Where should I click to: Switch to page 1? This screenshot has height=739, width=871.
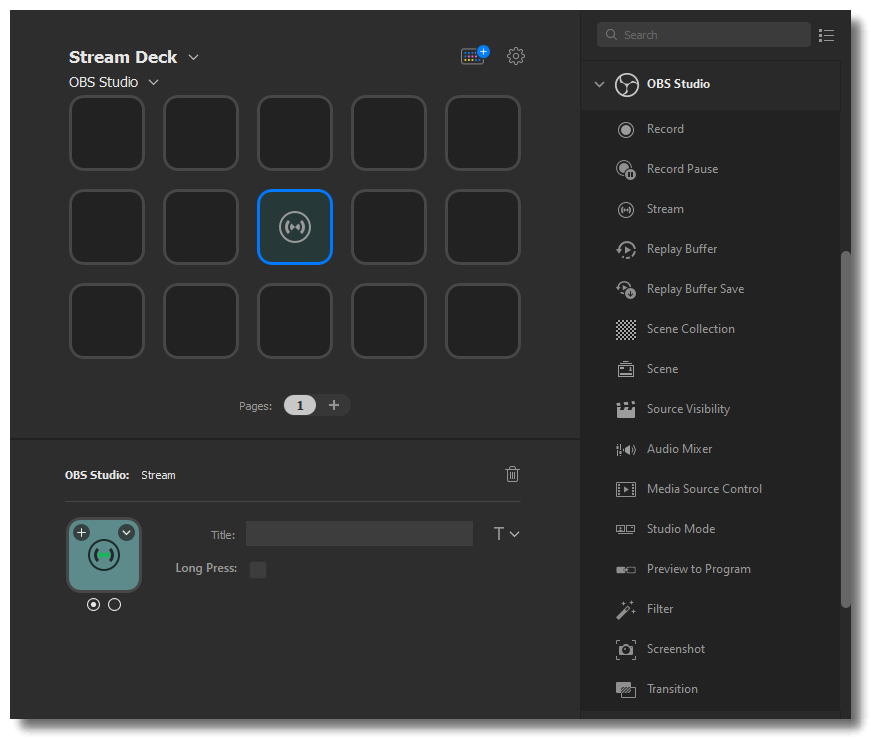tap(300, 406)
